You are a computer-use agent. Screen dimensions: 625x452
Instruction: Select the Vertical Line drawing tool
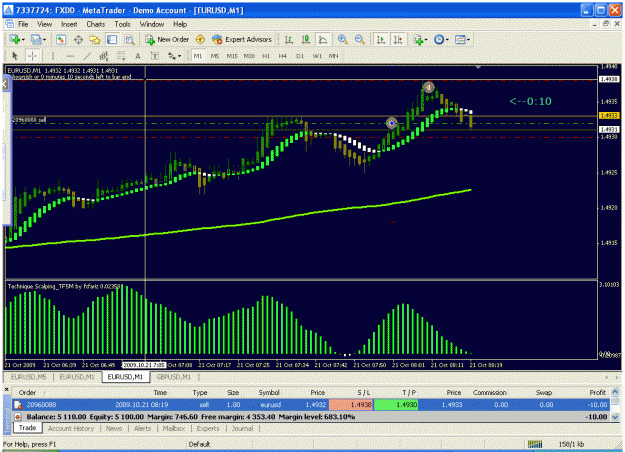(53, 56)
